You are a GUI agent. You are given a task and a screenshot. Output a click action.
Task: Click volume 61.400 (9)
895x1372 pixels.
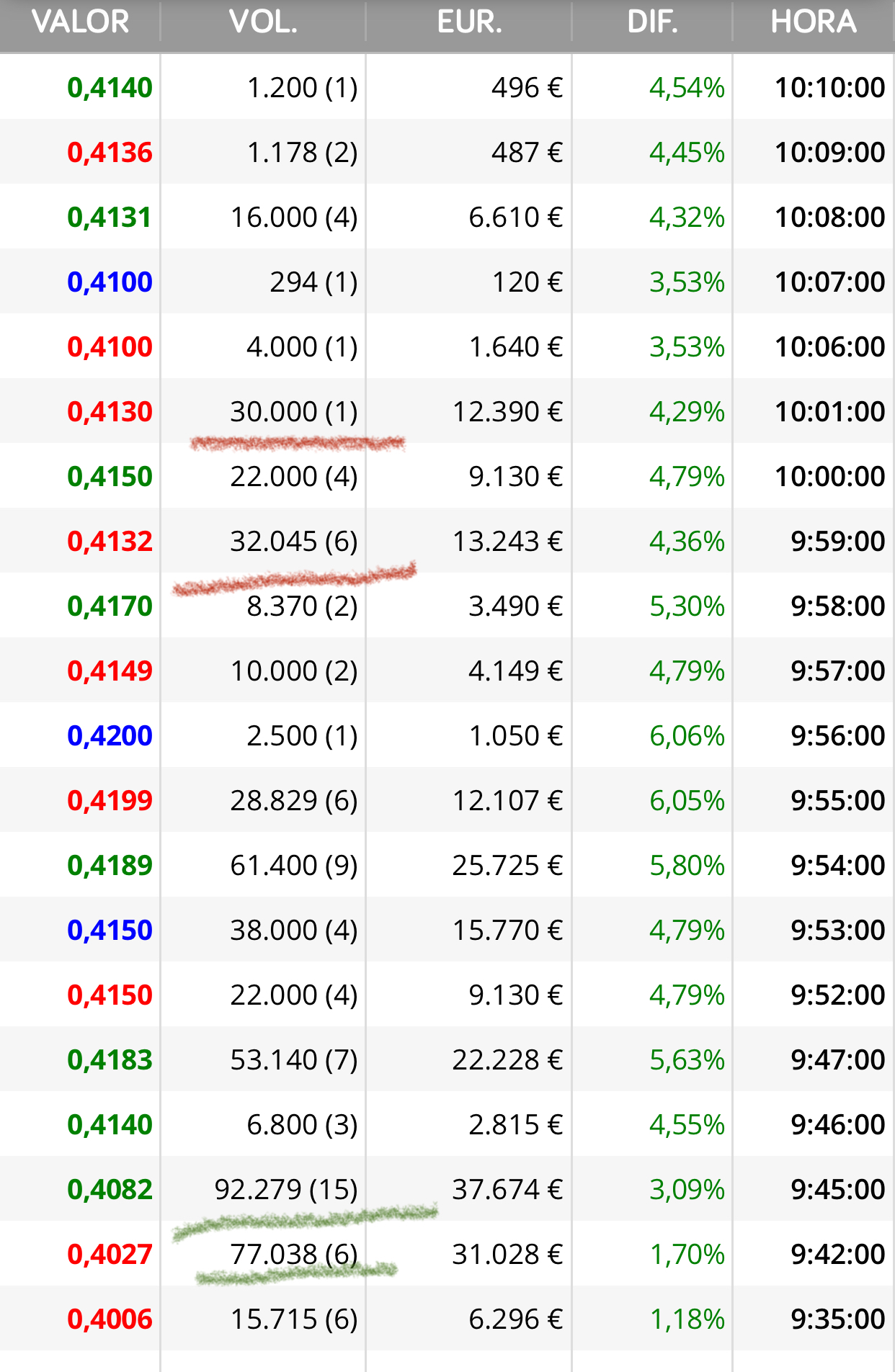point(294,866)
